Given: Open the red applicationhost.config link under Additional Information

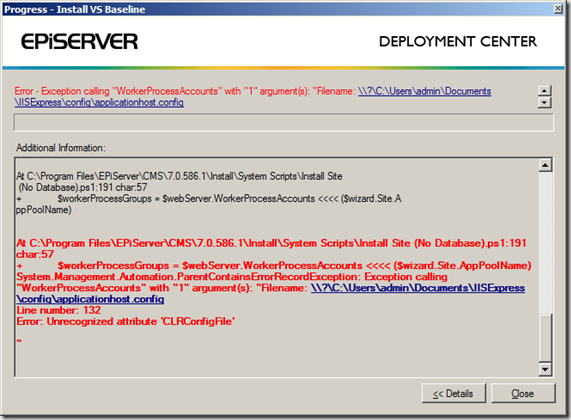Looking at the screenshot, I should [x=270, y=294].
